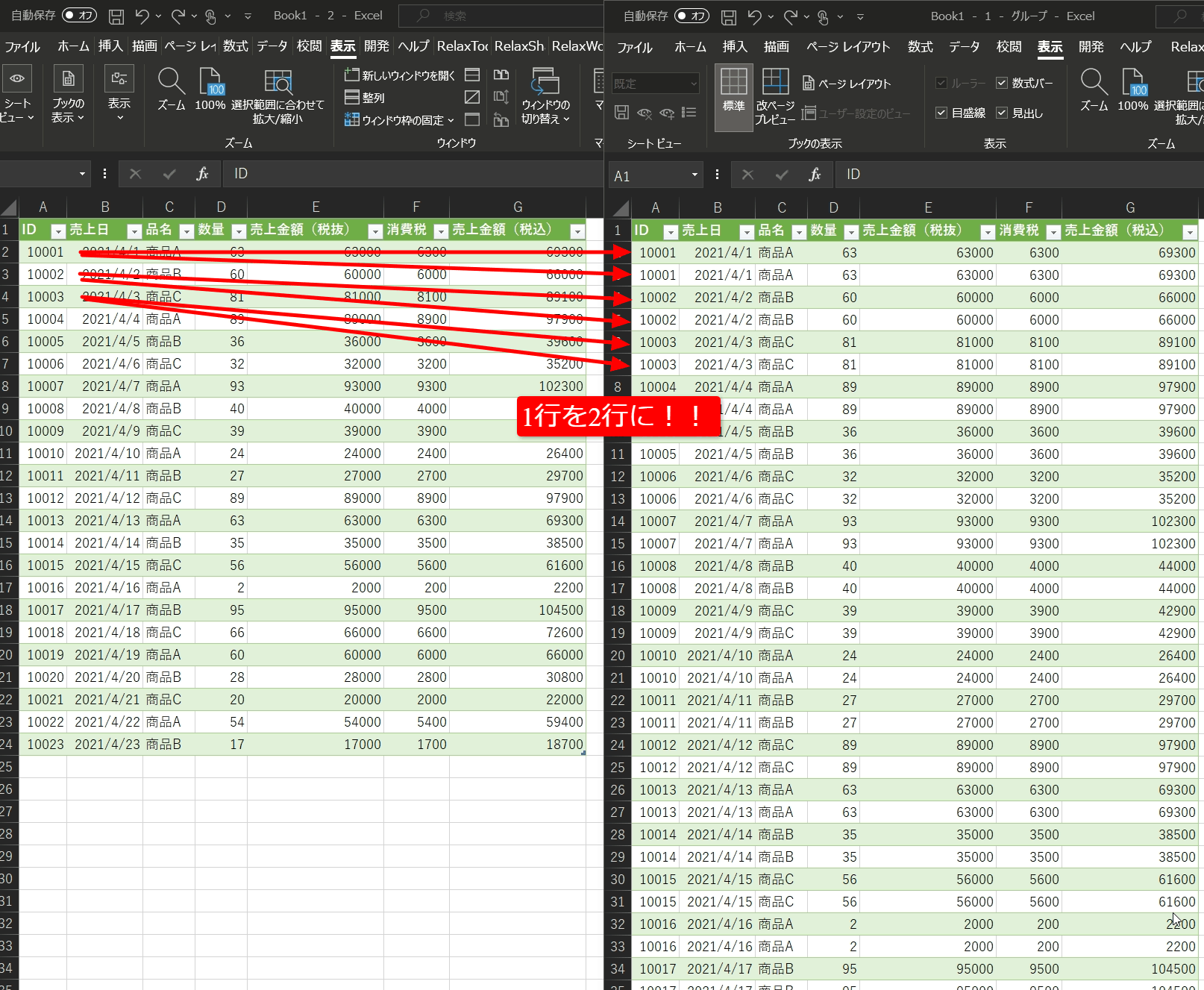The image size is (1204, 990).
Task: Click 100% zoom icon in left window
Action: click(x=210, y=82)
